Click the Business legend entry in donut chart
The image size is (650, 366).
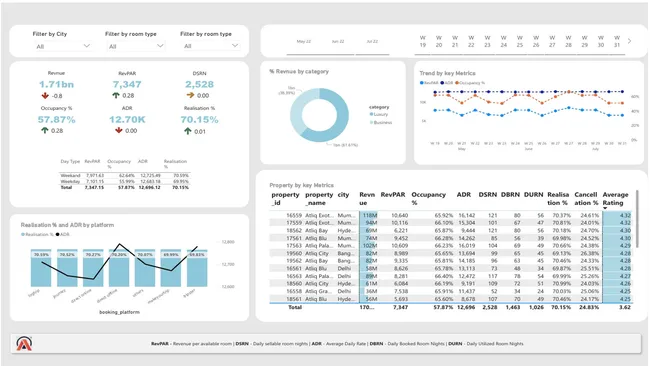381,122
